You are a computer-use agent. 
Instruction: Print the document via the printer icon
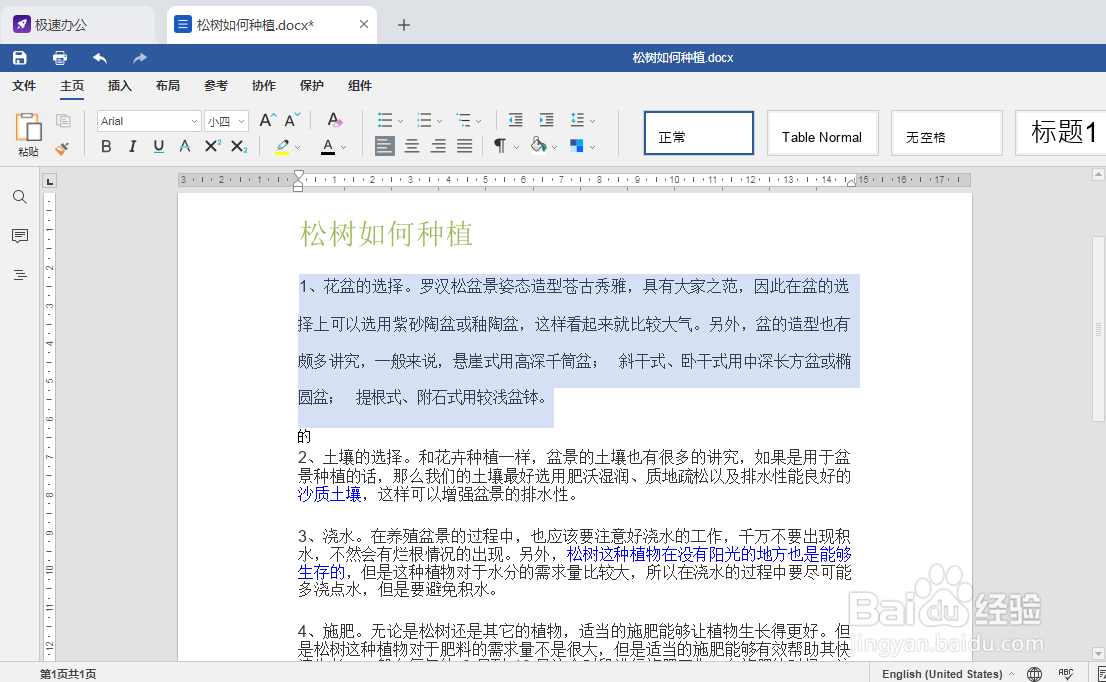click(60, 58)
